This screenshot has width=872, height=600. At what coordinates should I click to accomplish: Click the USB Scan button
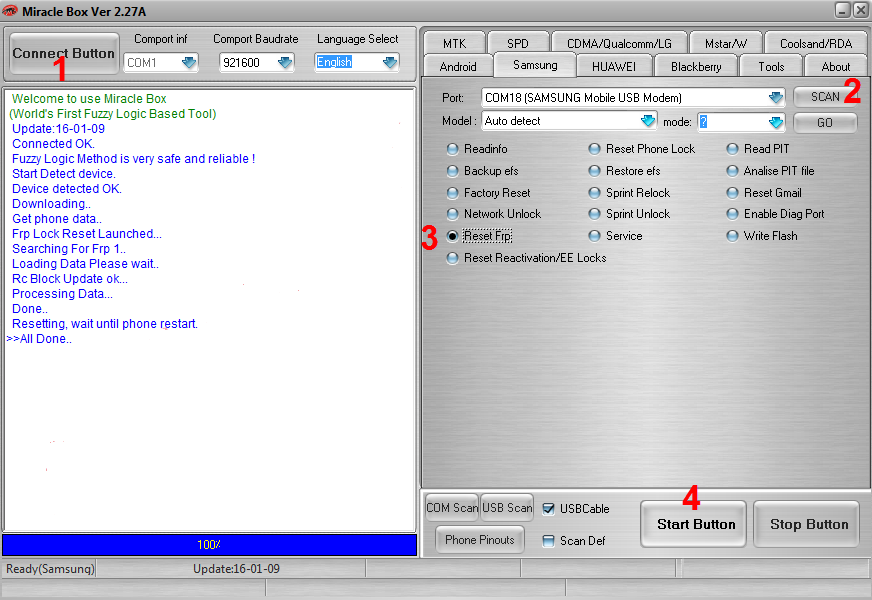click(x=507, y=508)
